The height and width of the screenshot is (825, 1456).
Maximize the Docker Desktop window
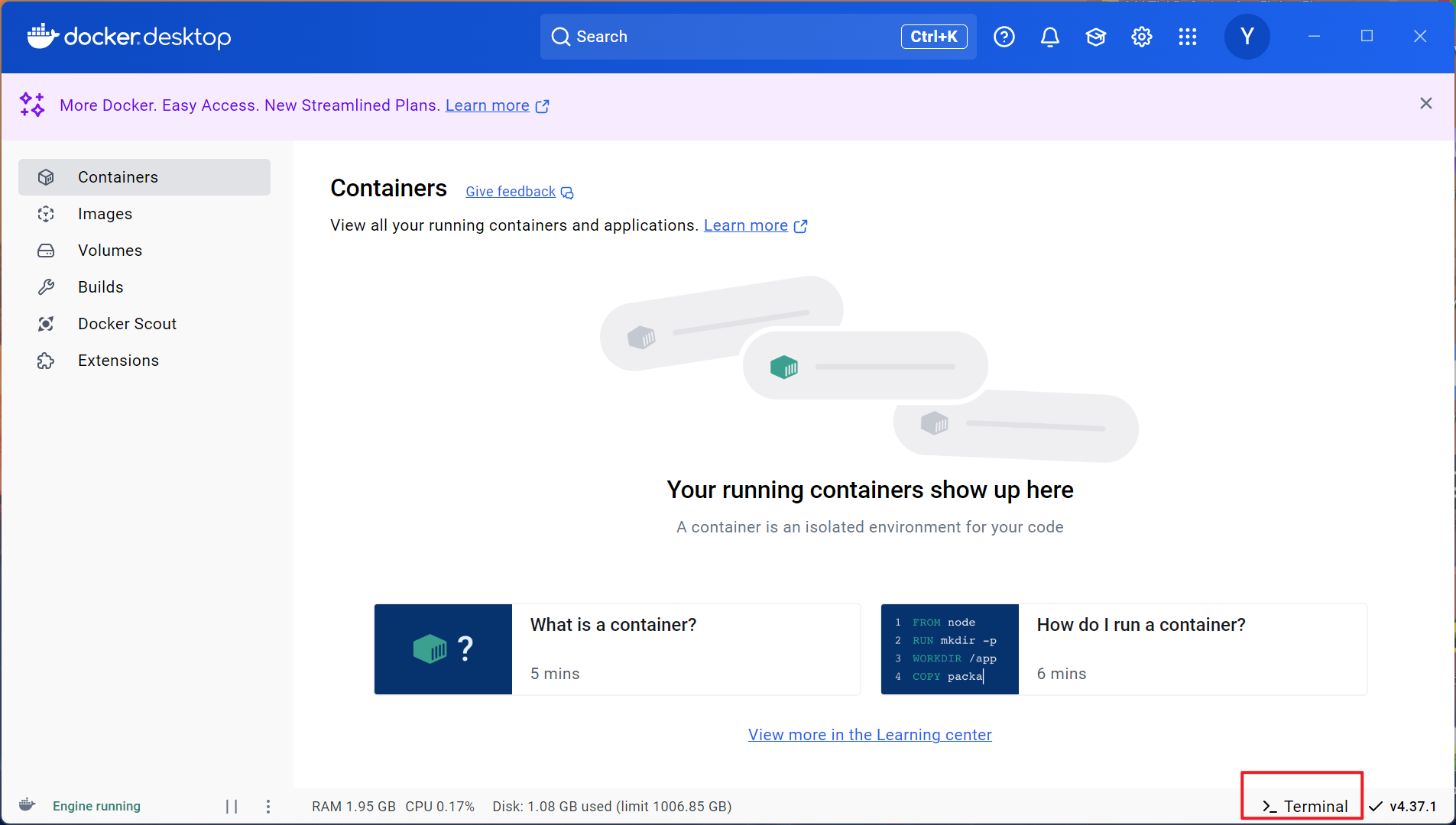pyautogui.click(x=1367, y=36)
